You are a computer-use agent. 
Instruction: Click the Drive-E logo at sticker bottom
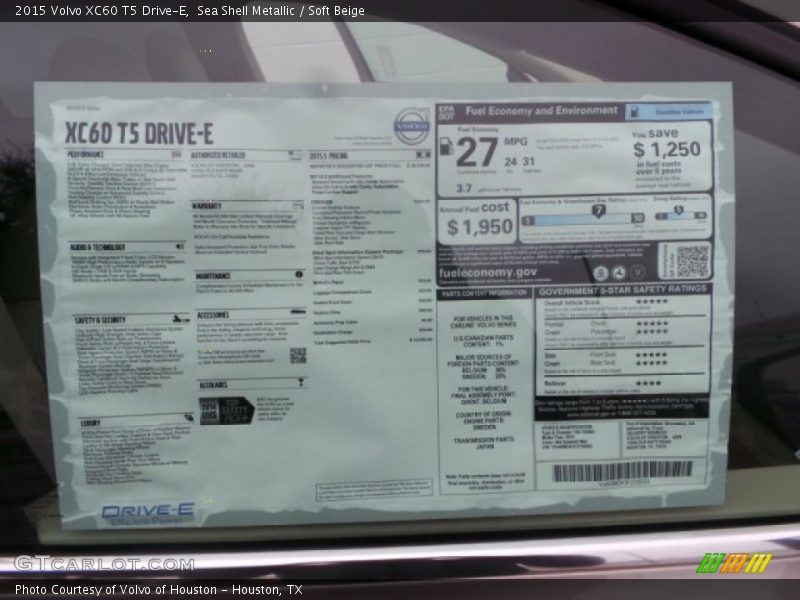148,513
